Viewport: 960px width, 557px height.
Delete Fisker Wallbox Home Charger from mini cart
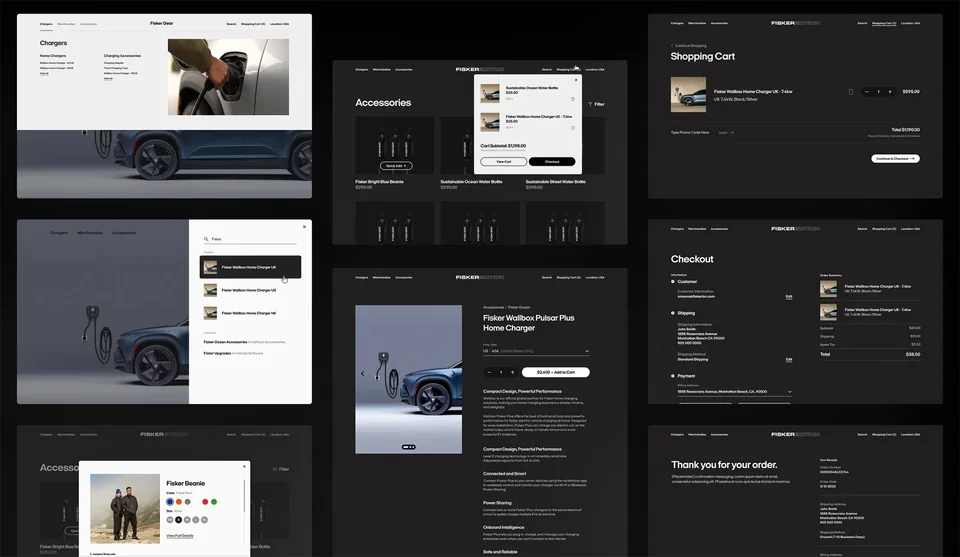pyautogui.click(x=573, y=128)
